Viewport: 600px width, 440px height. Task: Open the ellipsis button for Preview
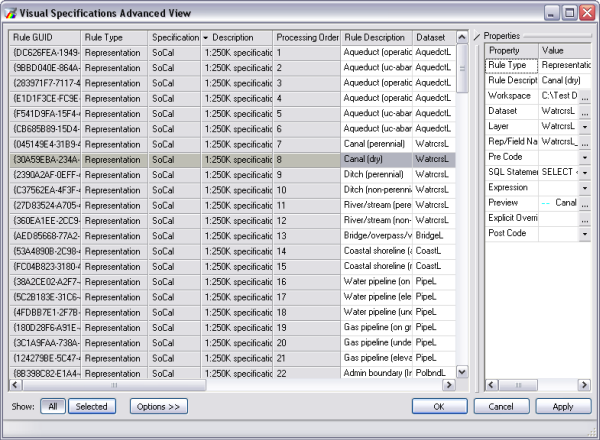[585, 203]
